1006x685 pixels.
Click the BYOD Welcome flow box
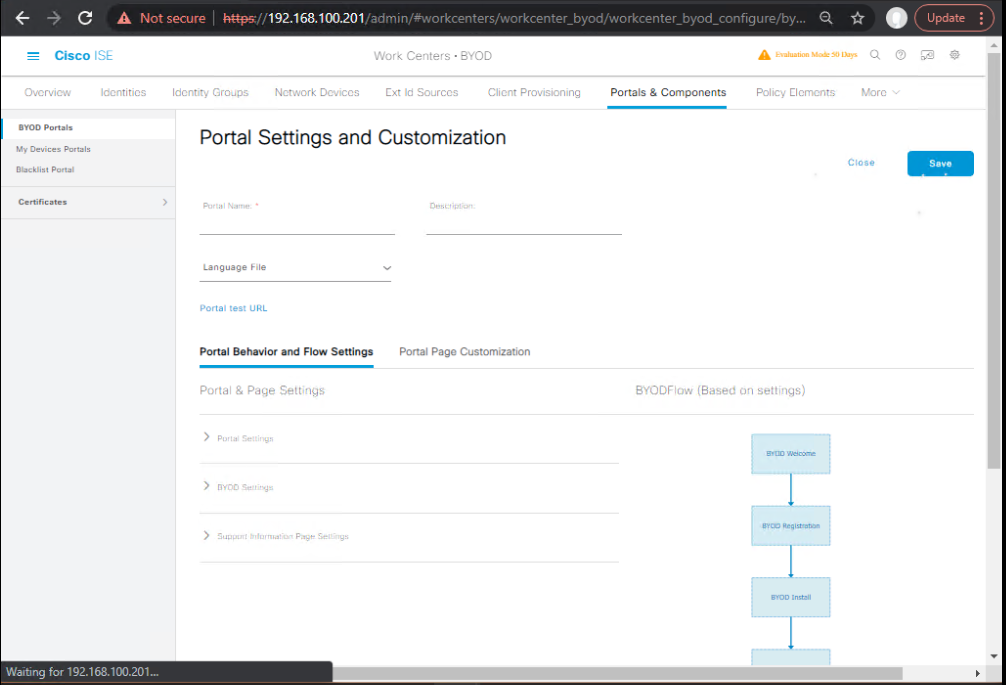[790, 454]
